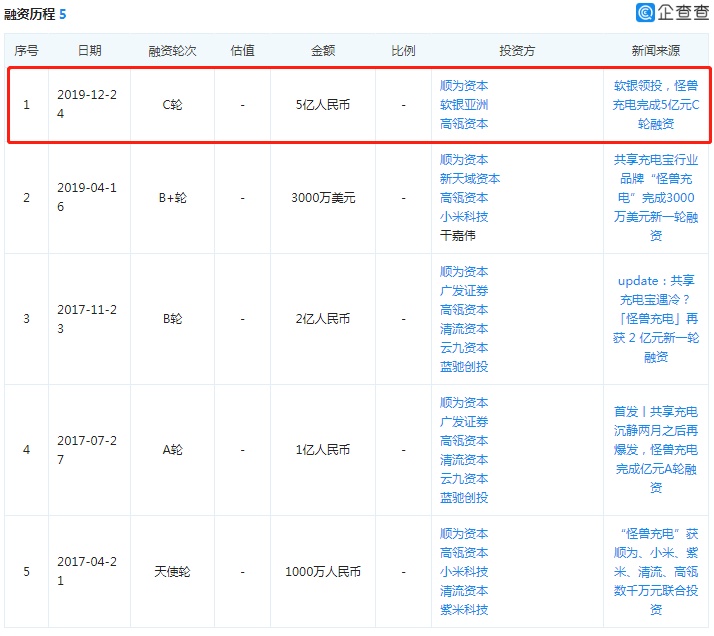Open 顺为资本 investor in C轮 row
The height and width of the screenshot is (636, 714).
pos(464,86)
